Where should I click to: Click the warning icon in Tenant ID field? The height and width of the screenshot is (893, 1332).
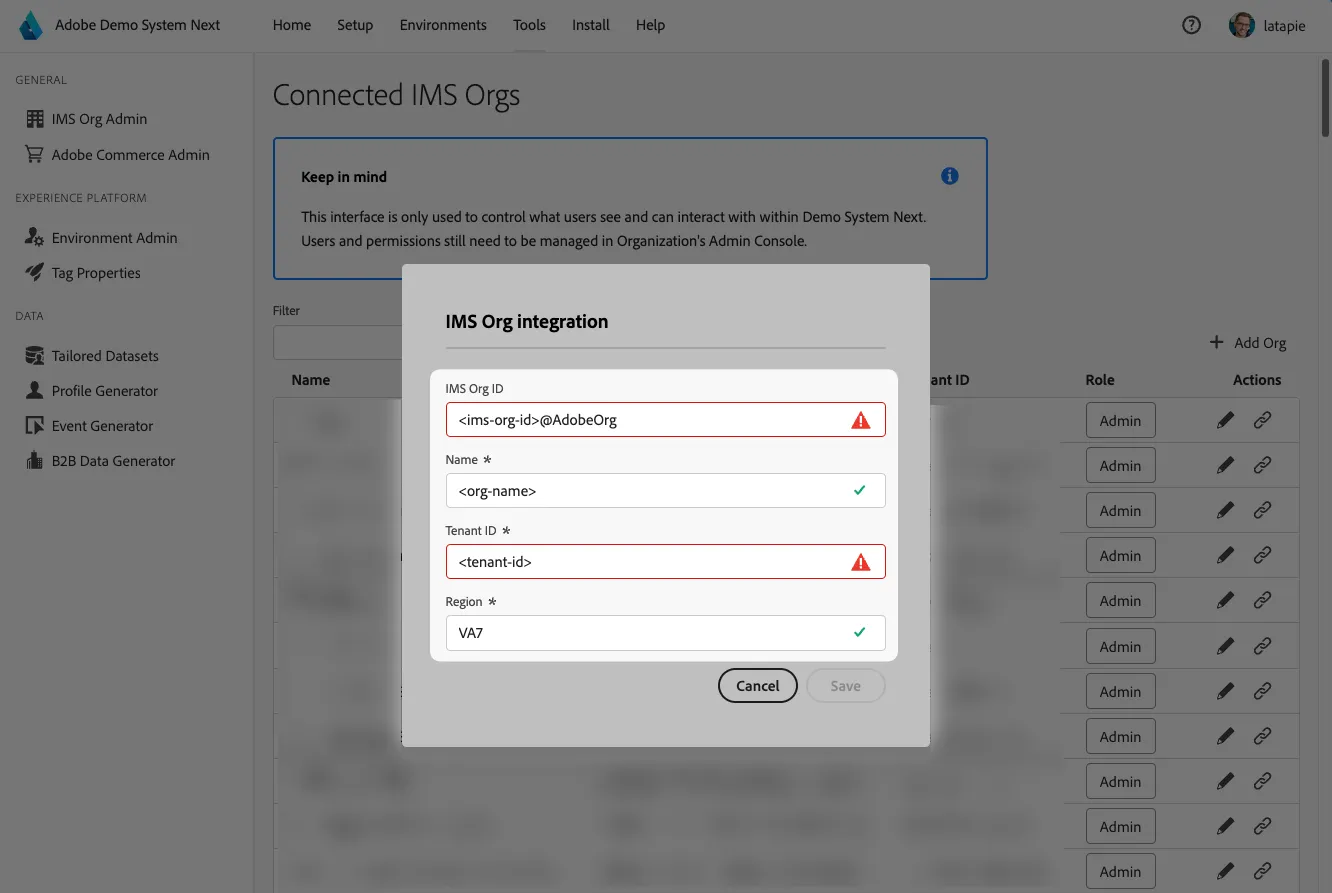(860, 563)
